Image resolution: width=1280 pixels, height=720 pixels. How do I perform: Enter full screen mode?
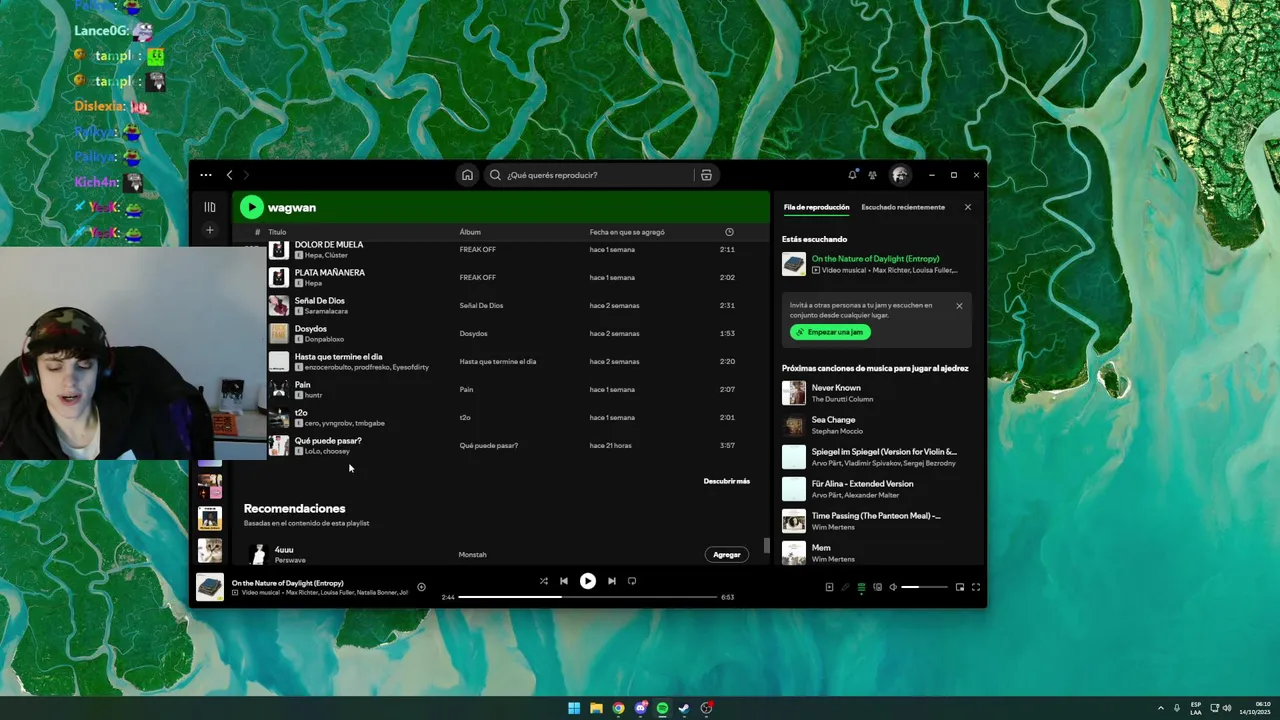coord(976,587)
